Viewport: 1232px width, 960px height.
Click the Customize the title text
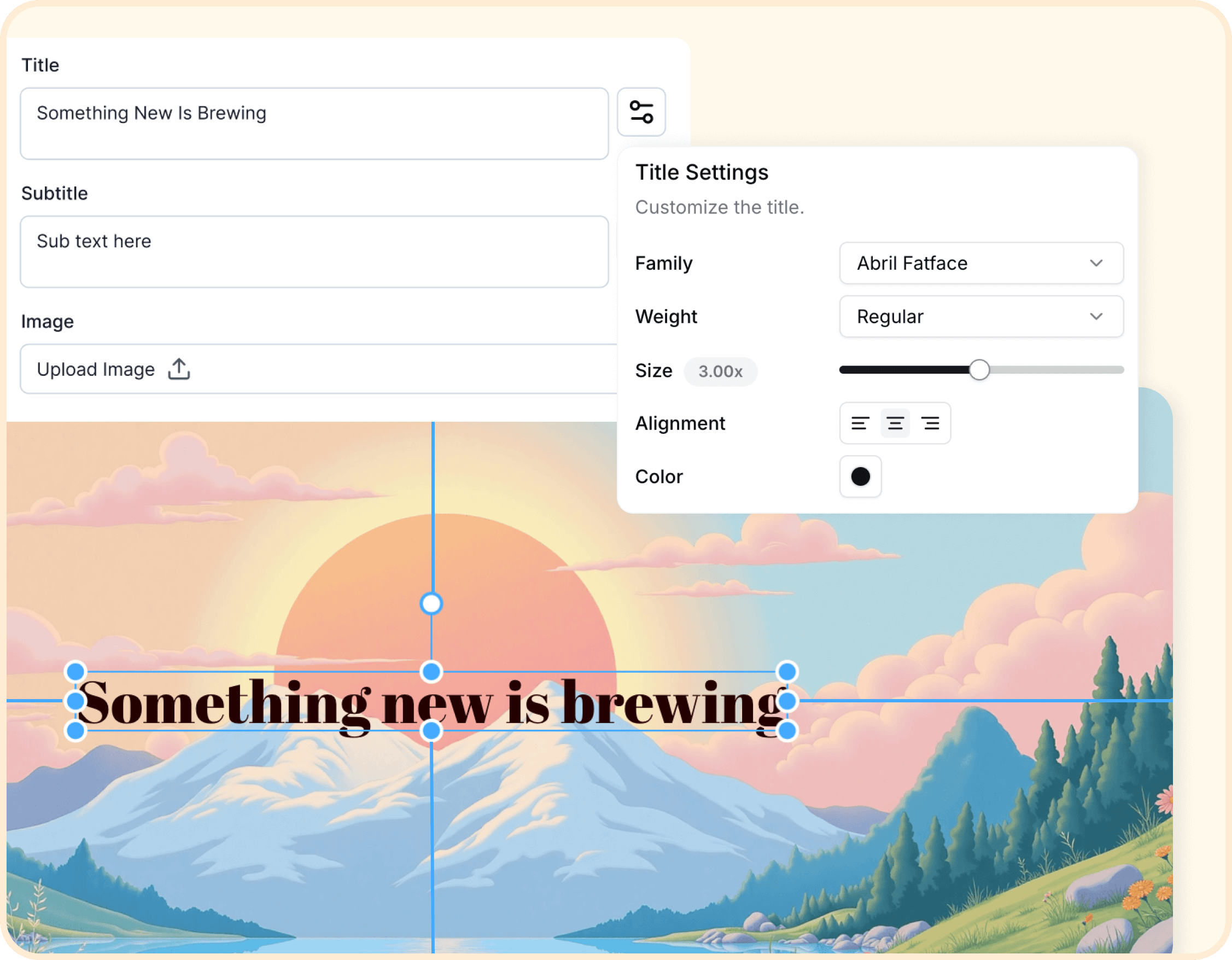[720, 207]
